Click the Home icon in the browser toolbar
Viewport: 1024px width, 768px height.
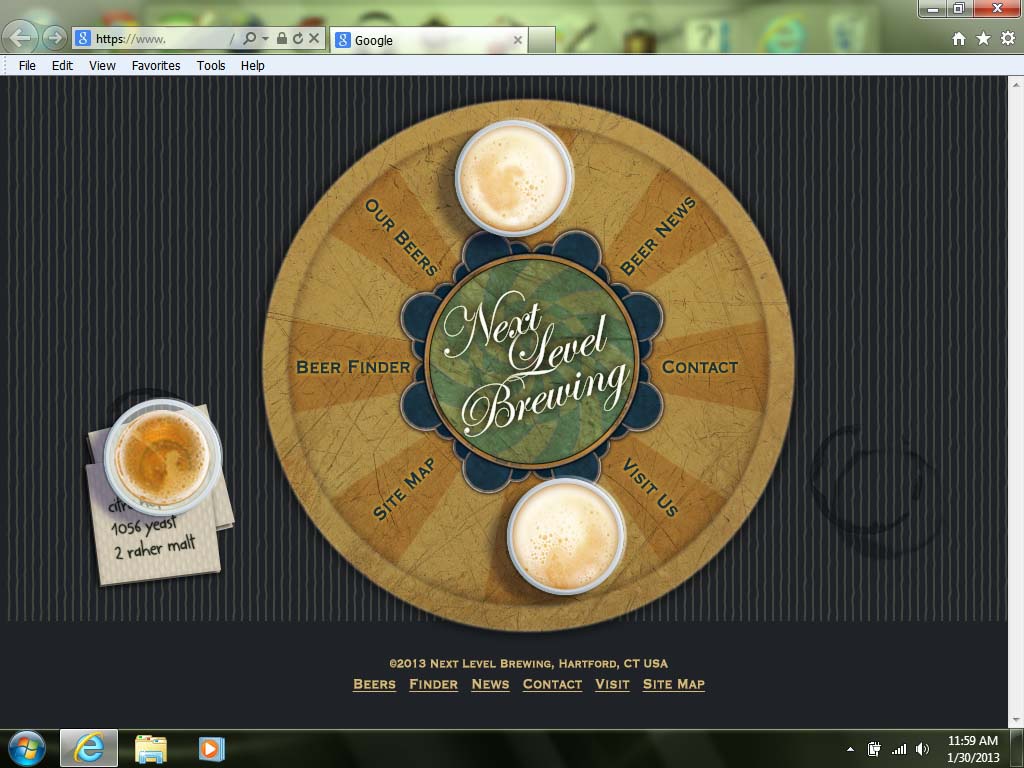[957, 37]
